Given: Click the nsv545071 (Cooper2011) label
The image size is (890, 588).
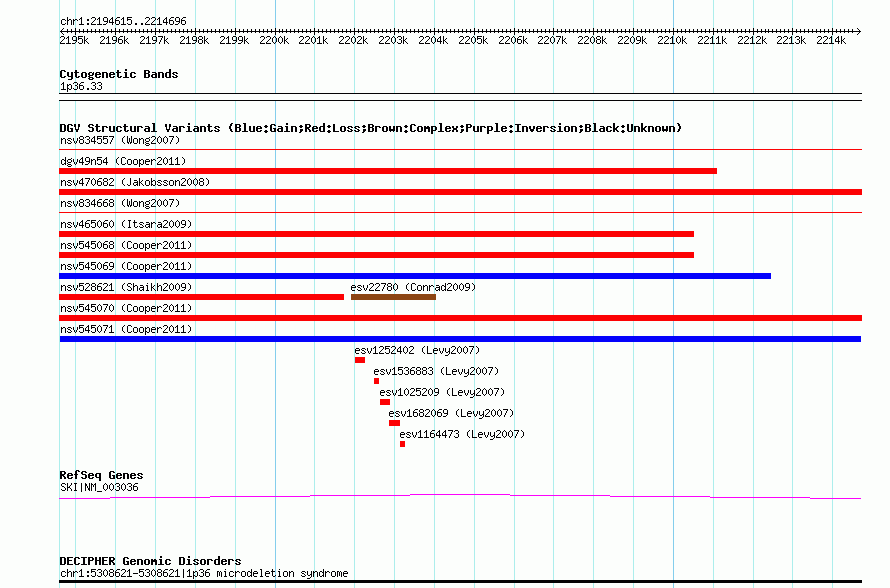Looking at the screenshot, I should click(126, 329).
